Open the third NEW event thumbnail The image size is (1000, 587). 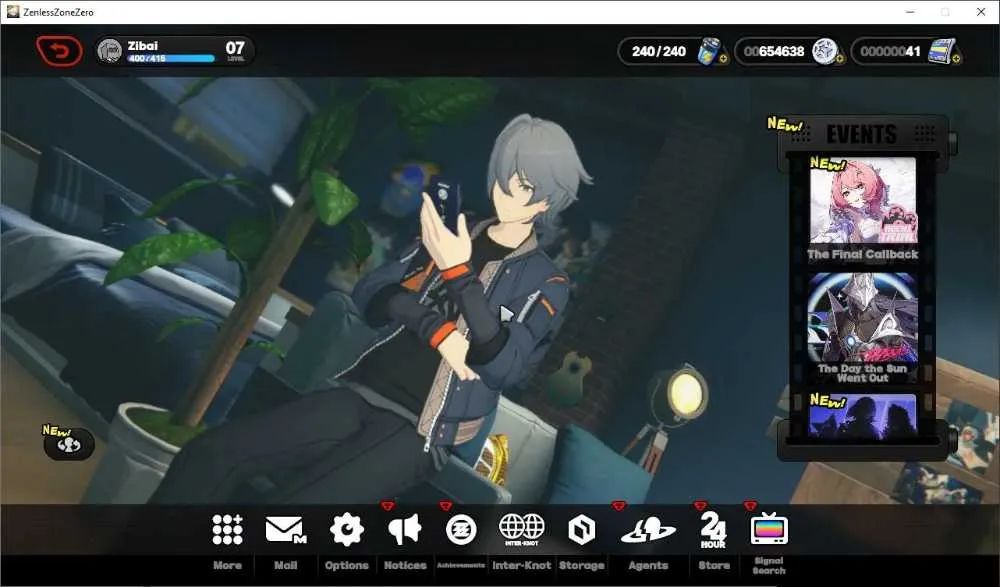click(863, 416)
